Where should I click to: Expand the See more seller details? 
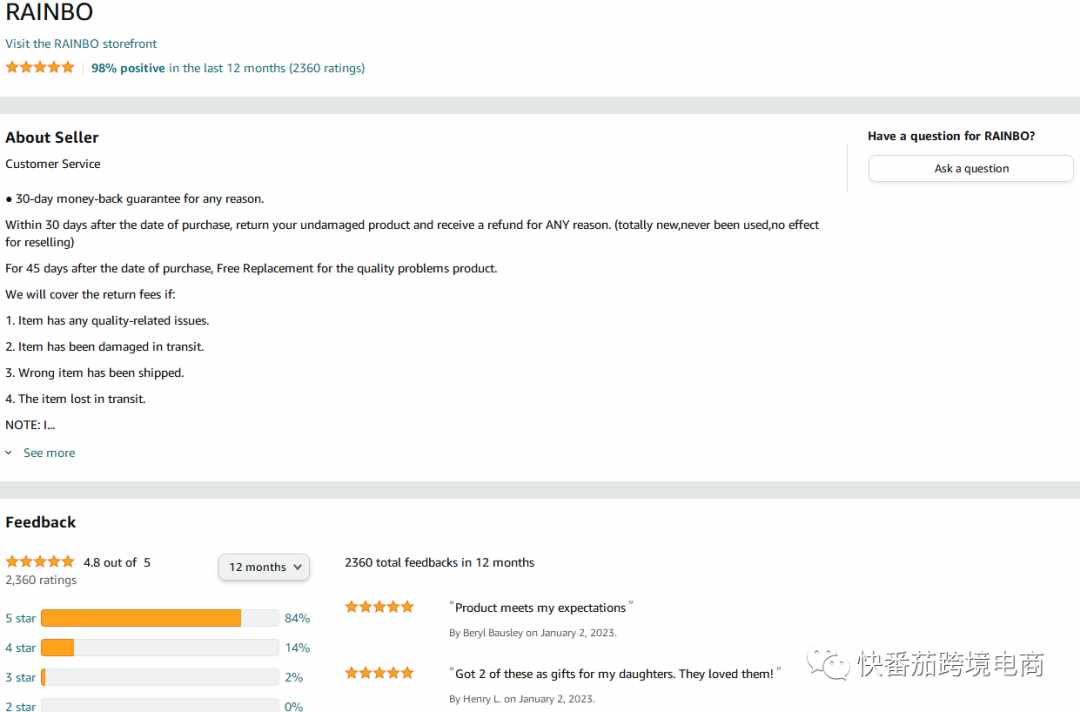click(x=49, y=453)
